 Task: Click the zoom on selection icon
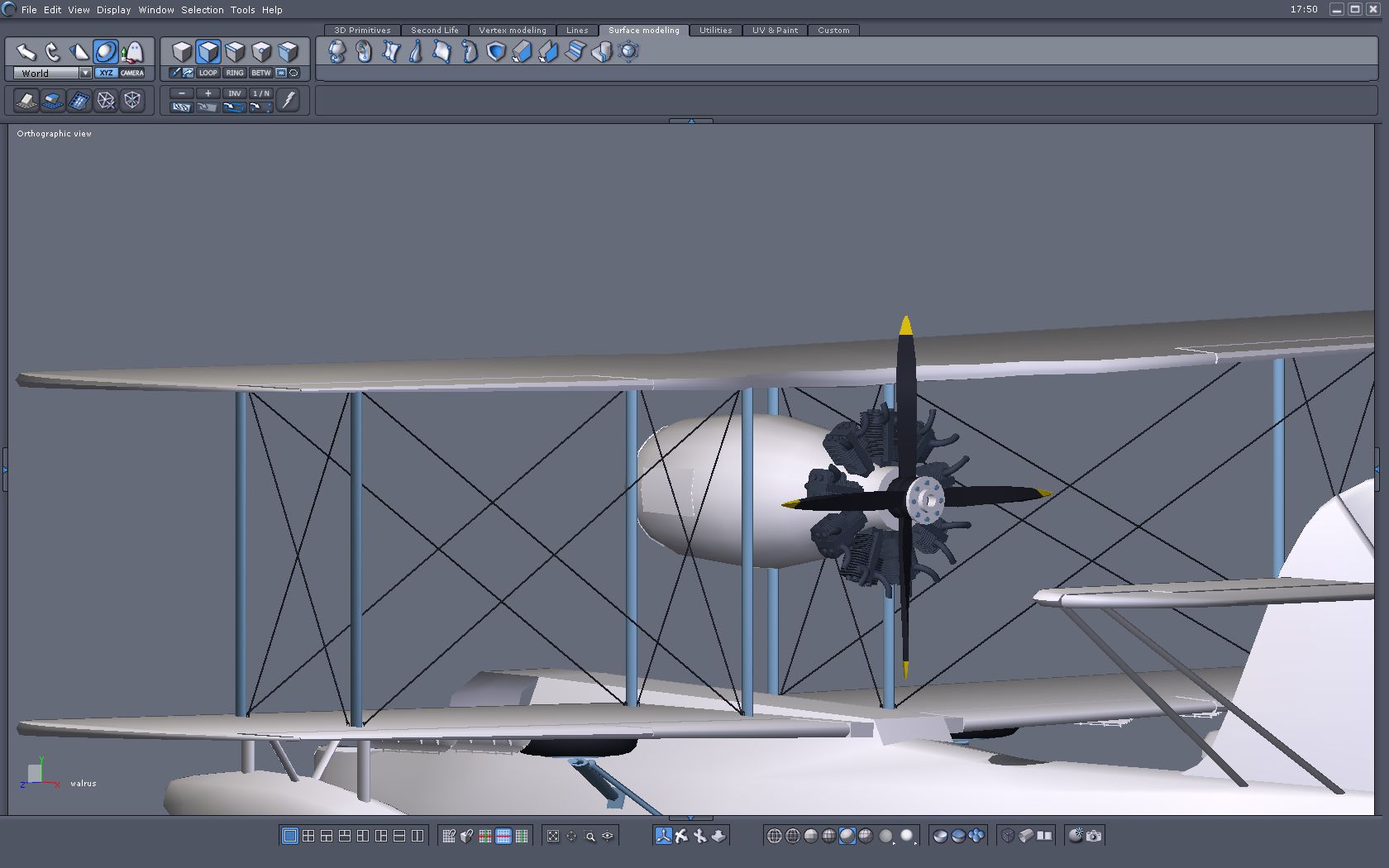pos(589,836)
